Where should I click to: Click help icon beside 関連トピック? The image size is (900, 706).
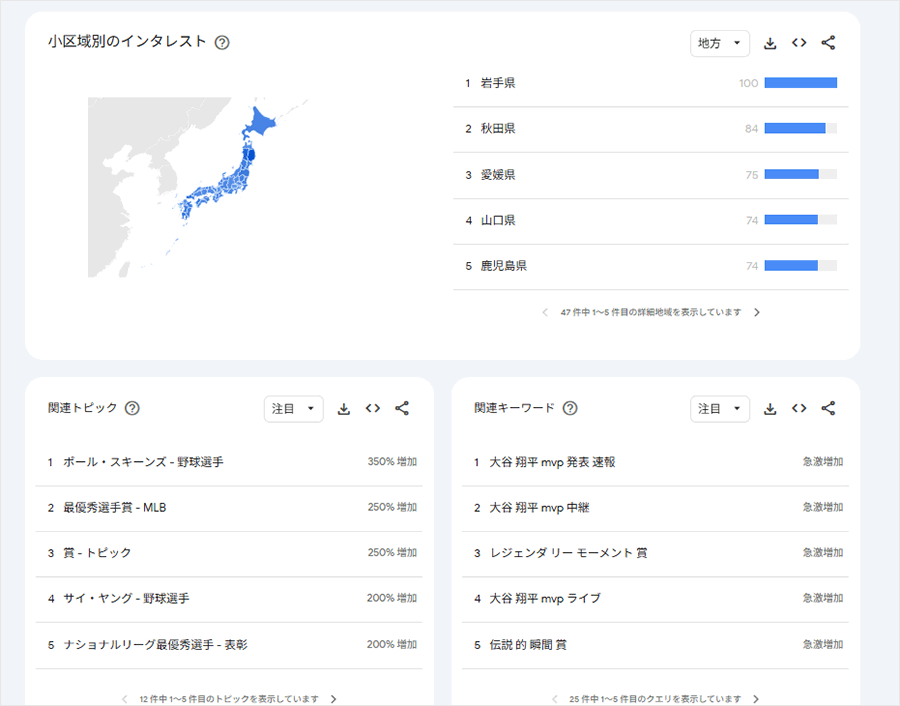point(132,408)
